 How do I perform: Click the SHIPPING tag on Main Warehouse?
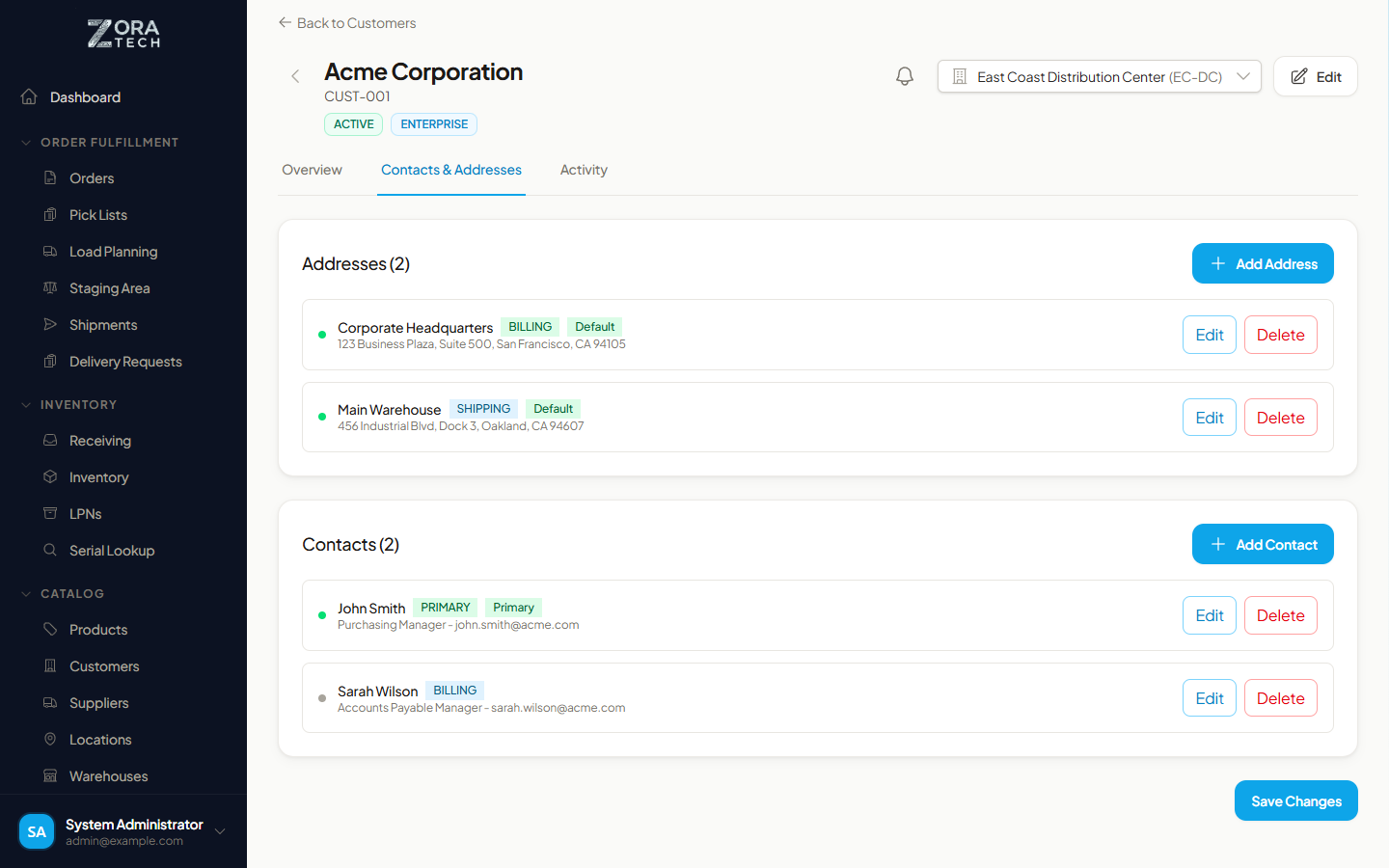pyautogui.click(x=483, y=409)
